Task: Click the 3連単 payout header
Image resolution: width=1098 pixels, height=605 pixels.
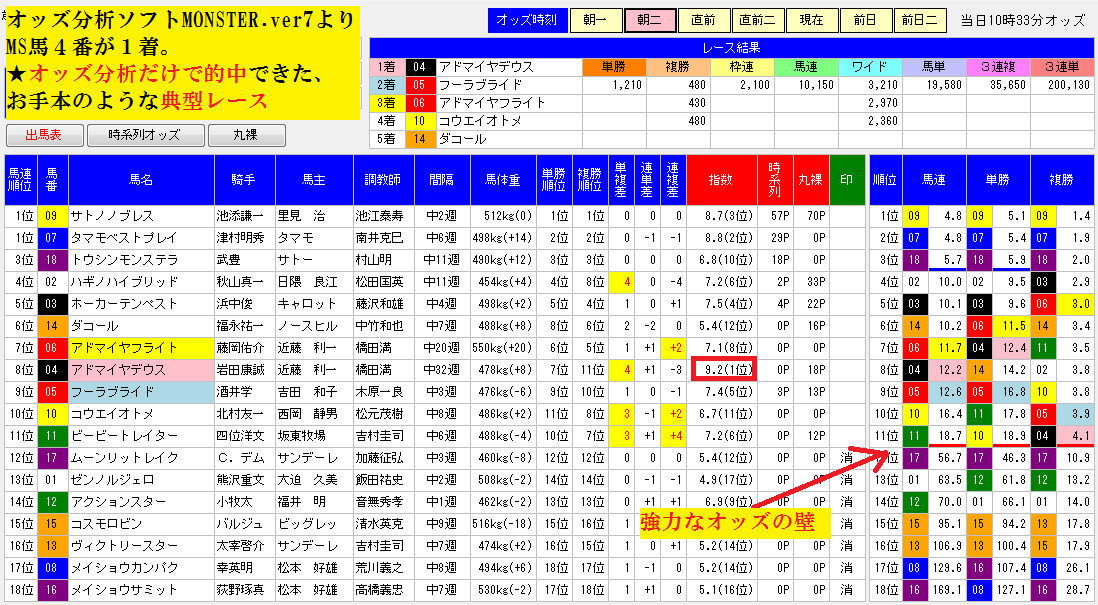Action: [1062, 67]
